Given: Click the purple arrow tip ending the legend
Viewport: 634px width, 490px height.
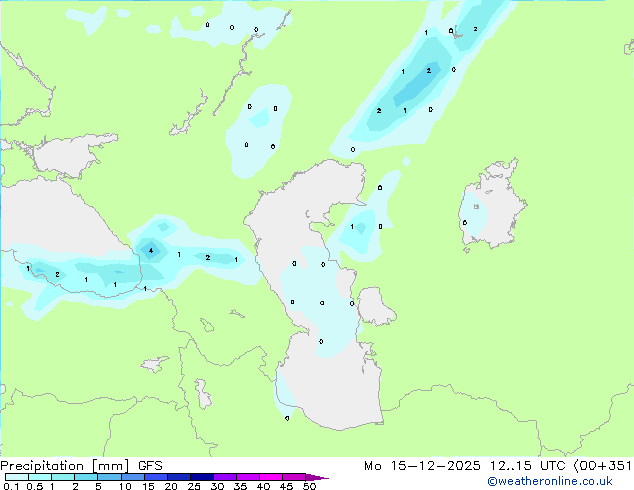Looking at the screenshot, I should coord(318,477).
